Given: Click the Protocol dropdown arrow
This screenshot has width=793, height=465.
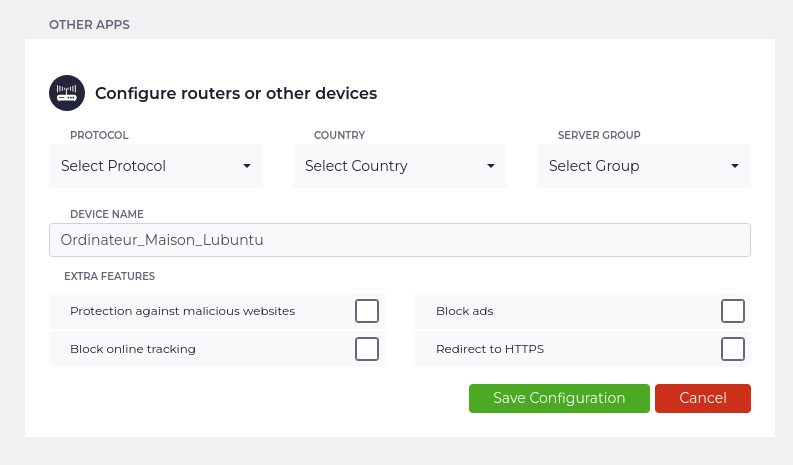Looking at the screenshot, I should (247, 166).
